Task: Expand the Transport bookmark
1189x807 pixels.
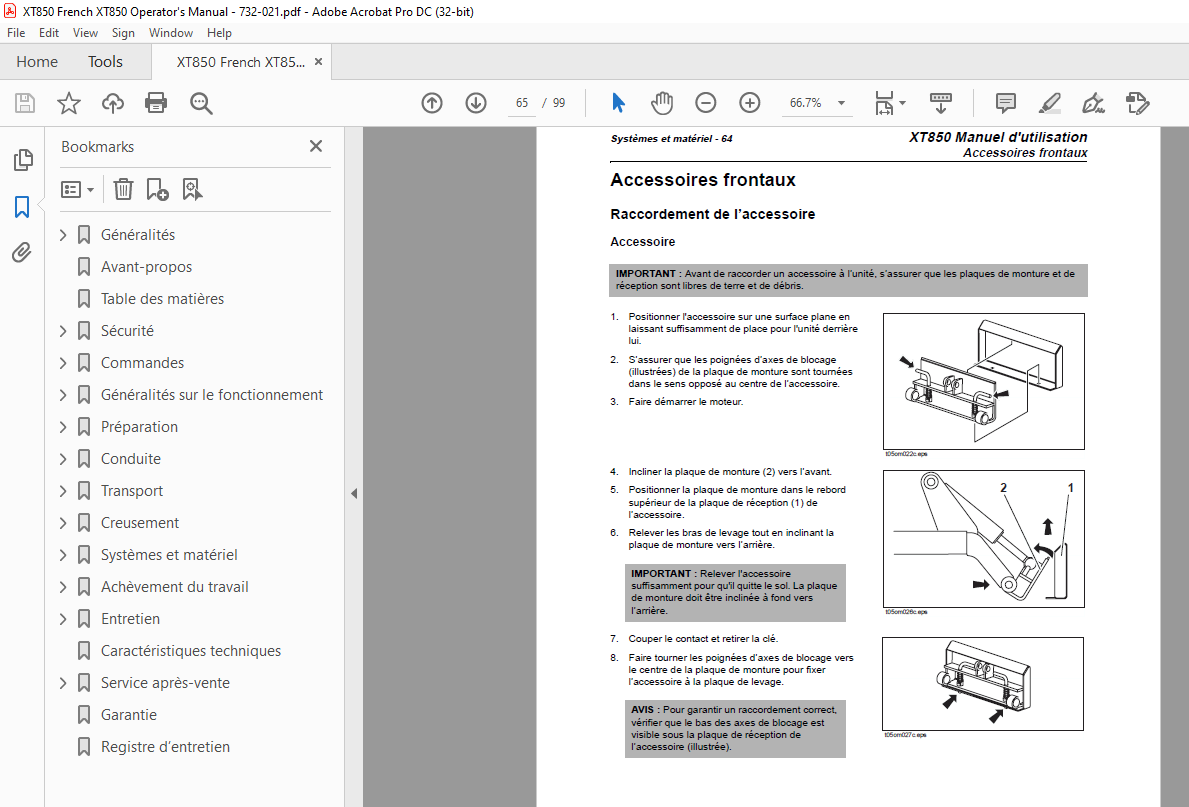Action: pos(64,491)
